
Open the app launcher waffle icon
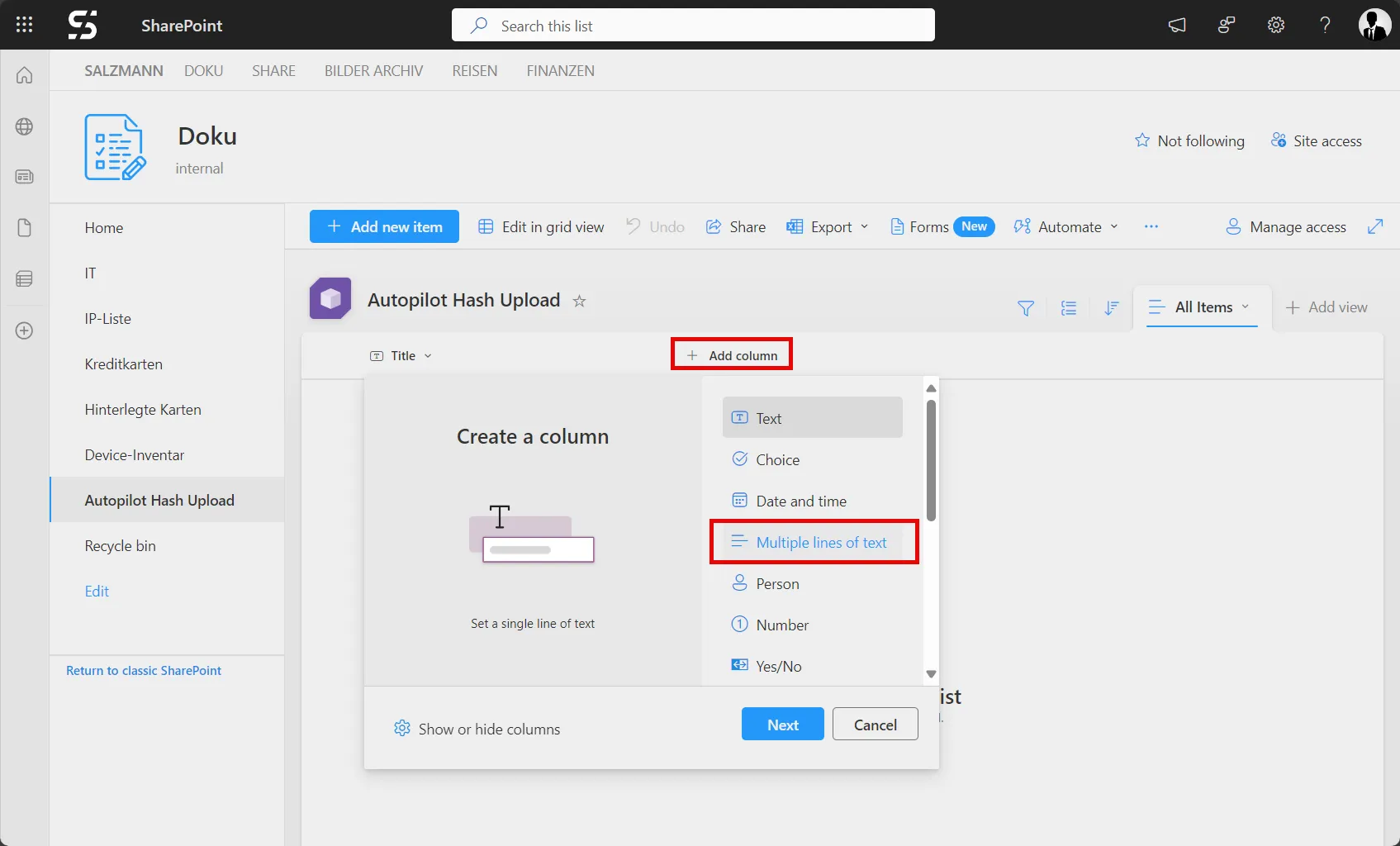click(x=25, y=25)
